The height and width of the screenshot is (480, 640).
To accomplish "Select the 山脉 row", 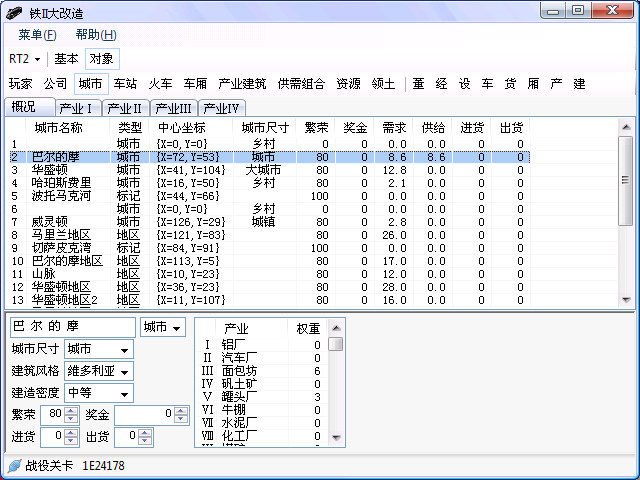I will point(269,274).
